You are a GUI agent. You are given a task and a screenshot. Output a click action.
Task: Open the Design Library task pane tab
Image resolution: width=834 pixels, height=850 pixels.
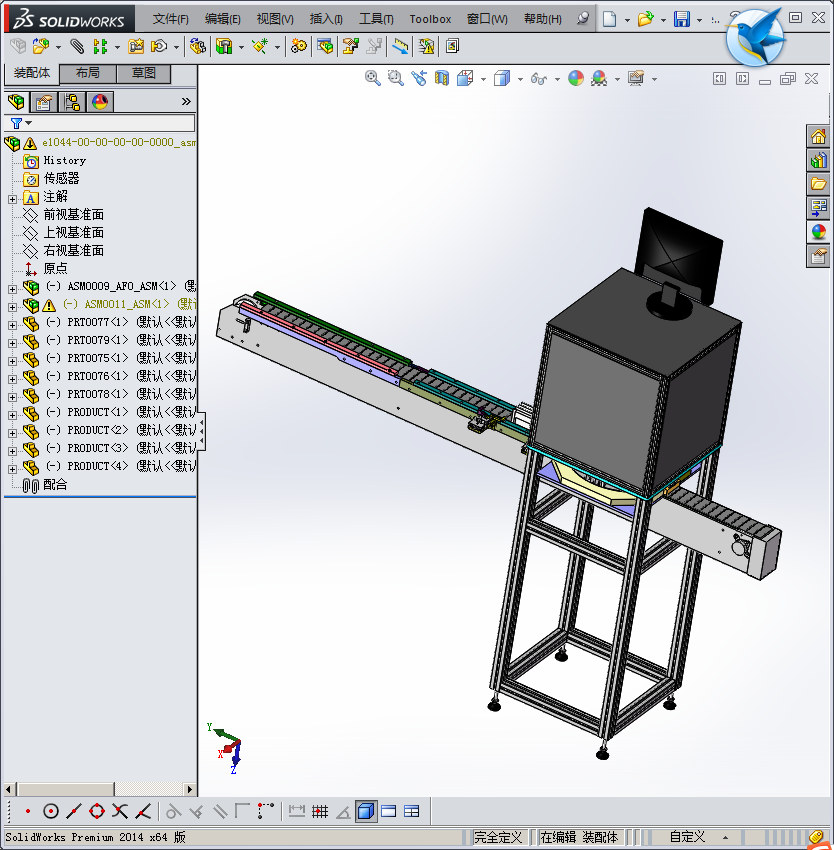point(818,160)
